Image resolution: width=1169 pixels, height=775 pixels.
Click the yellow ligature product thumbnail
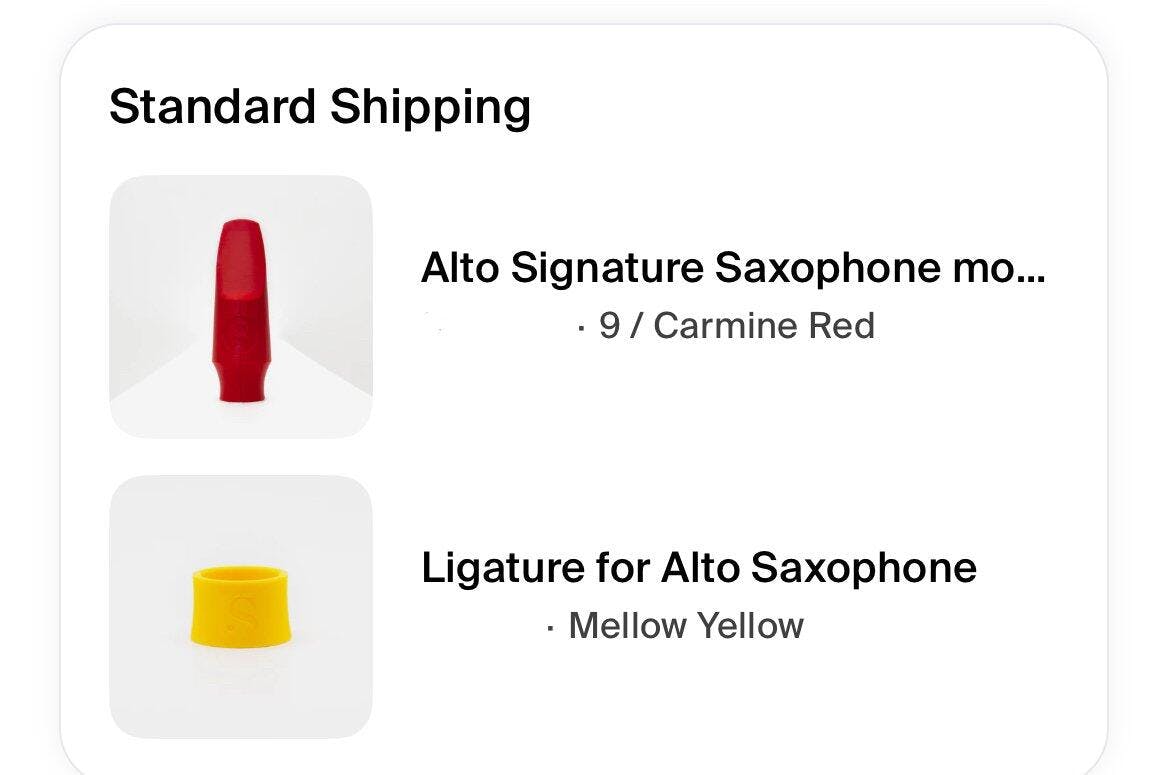[240, 606]
